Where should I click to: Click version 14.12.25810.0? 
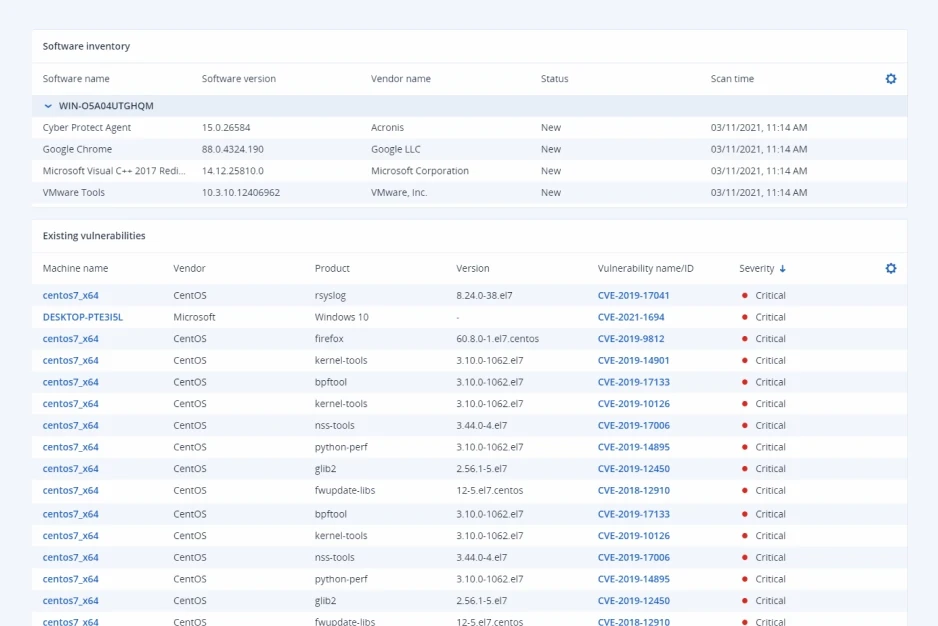pos(233,171)
